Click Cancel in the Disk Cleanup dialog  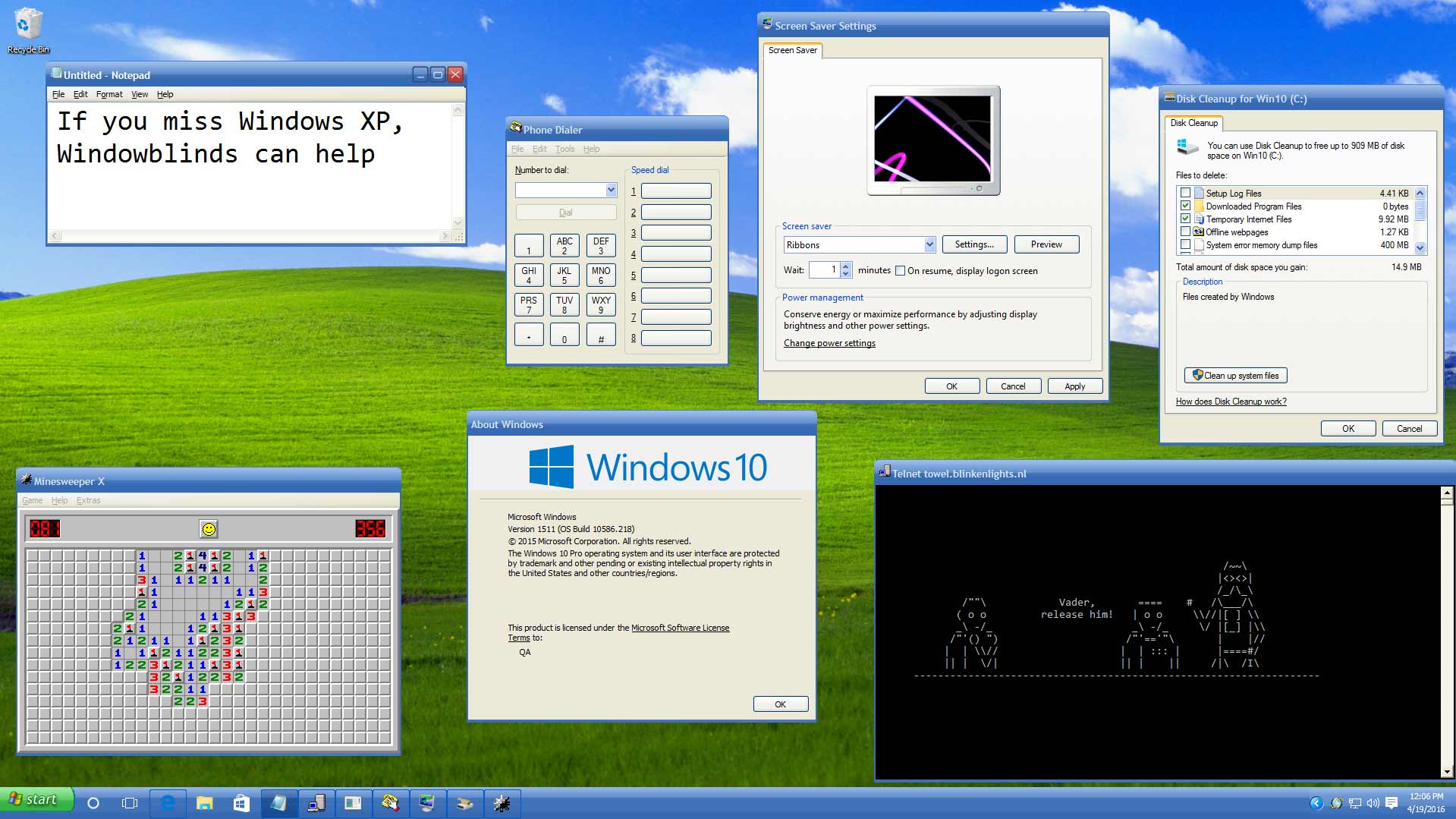click(1409, 428)
